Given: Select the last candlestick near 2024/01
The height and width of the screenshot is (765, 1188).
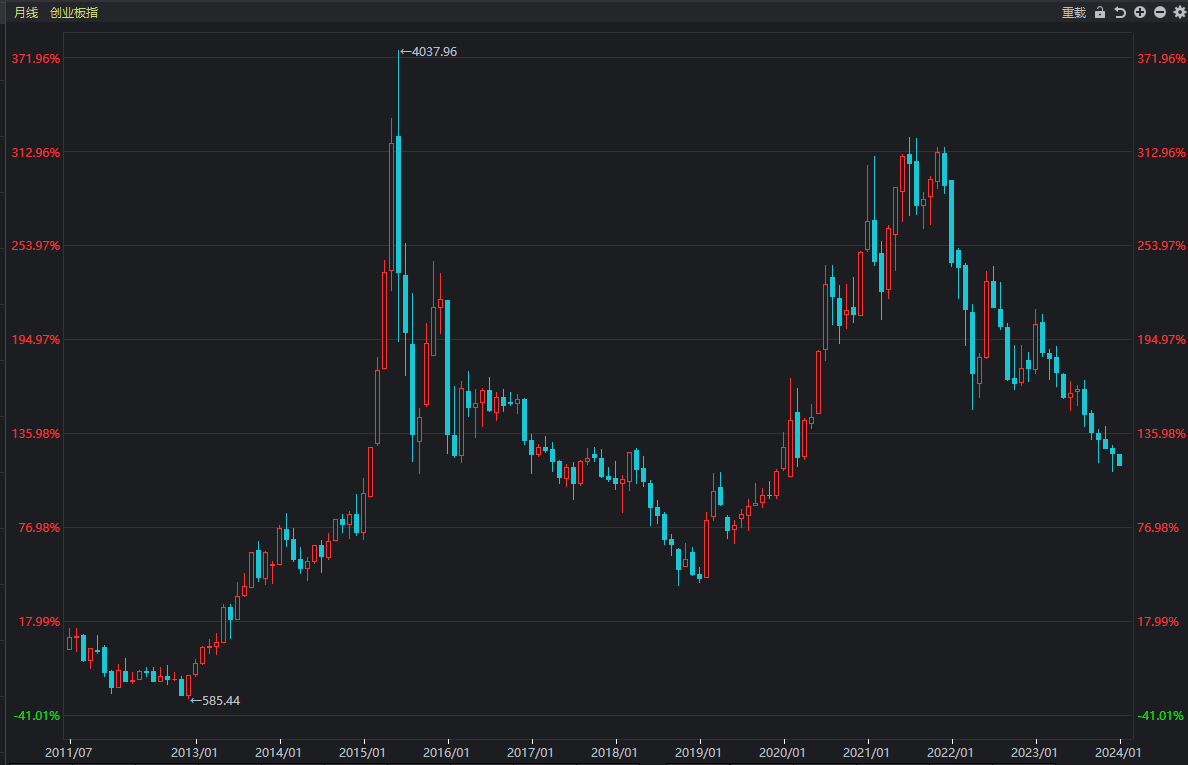Looking at the screenshot, I should click(1120, 460).
